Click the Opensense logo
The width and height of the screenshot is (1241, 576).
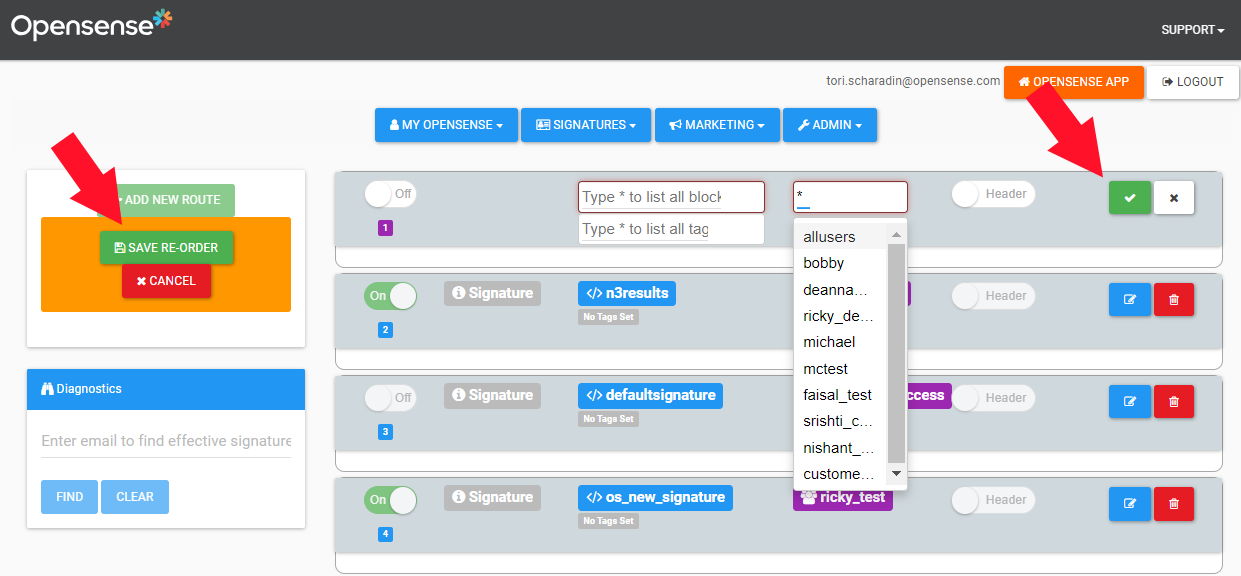(x=92, y=24)
